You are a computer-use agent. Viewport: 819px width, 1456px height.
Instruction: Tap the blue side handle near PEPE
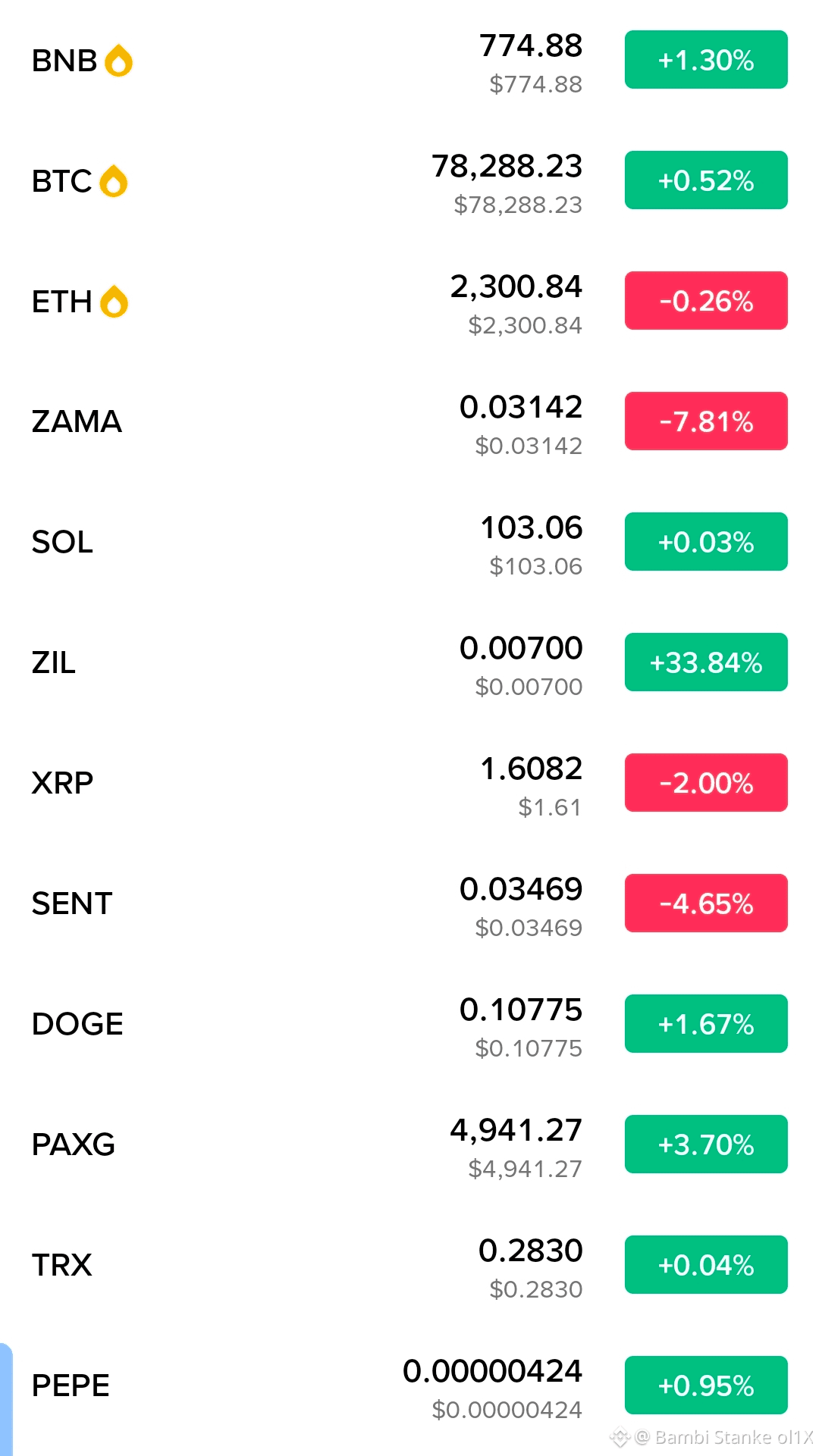tap(6, 1399)
